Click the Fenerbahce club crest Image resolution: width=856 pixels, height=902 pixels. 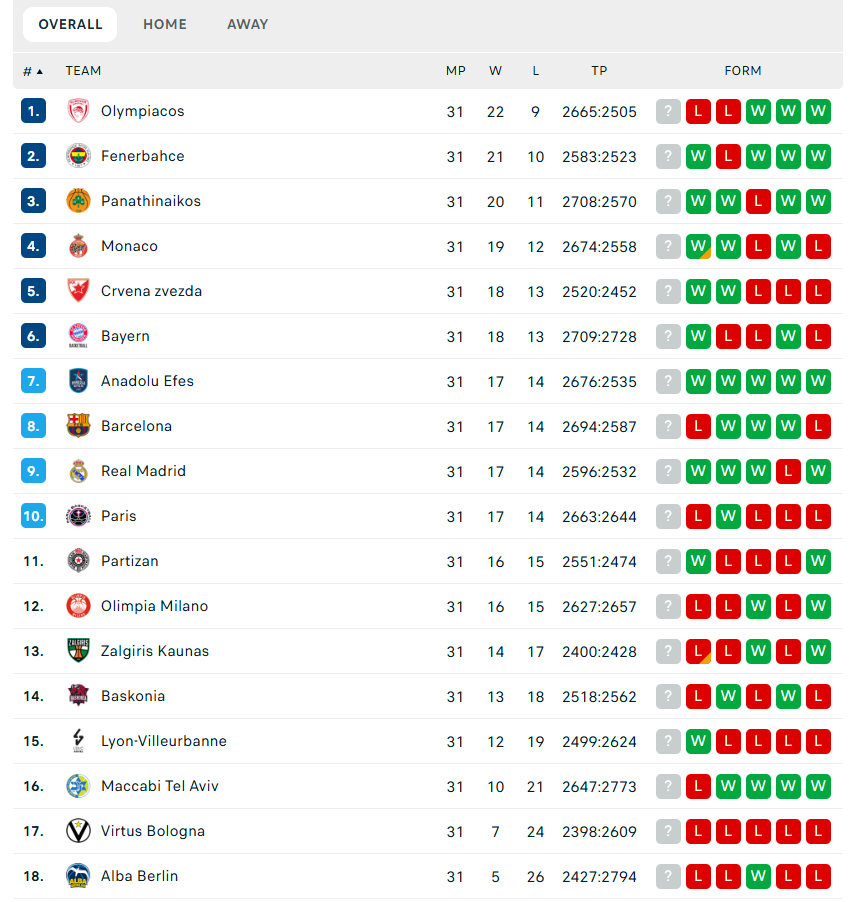[x=78, y=156]
